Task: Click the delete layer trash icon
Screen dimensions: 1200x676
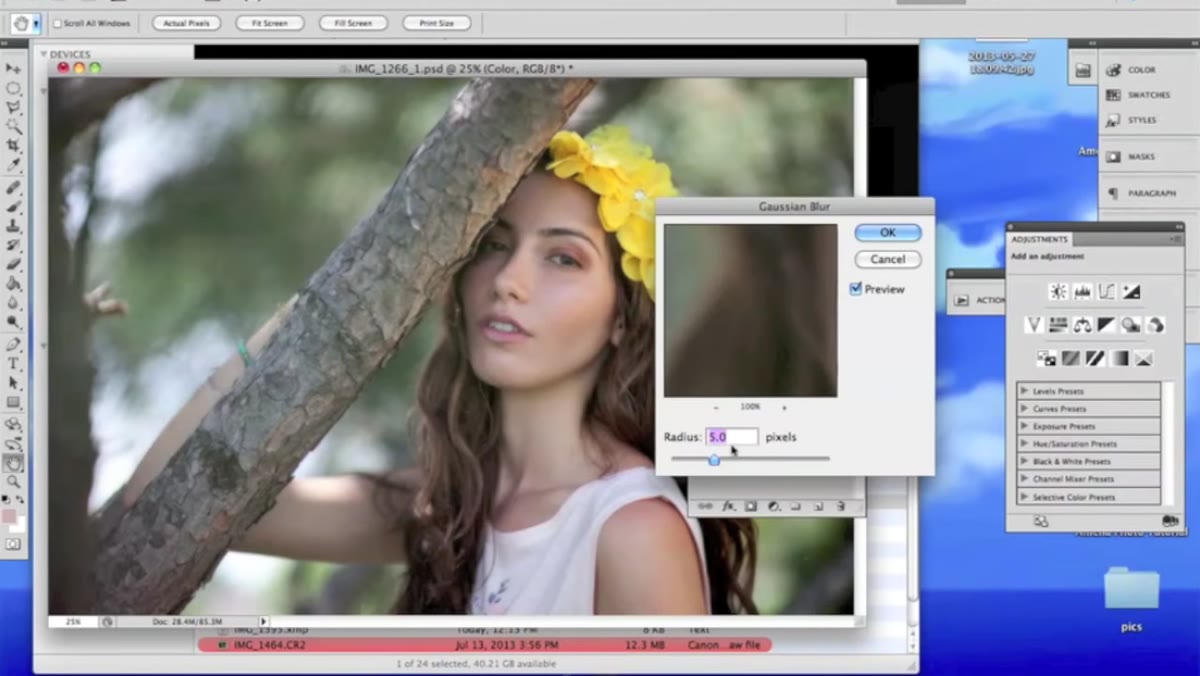Action: [840, 506]
